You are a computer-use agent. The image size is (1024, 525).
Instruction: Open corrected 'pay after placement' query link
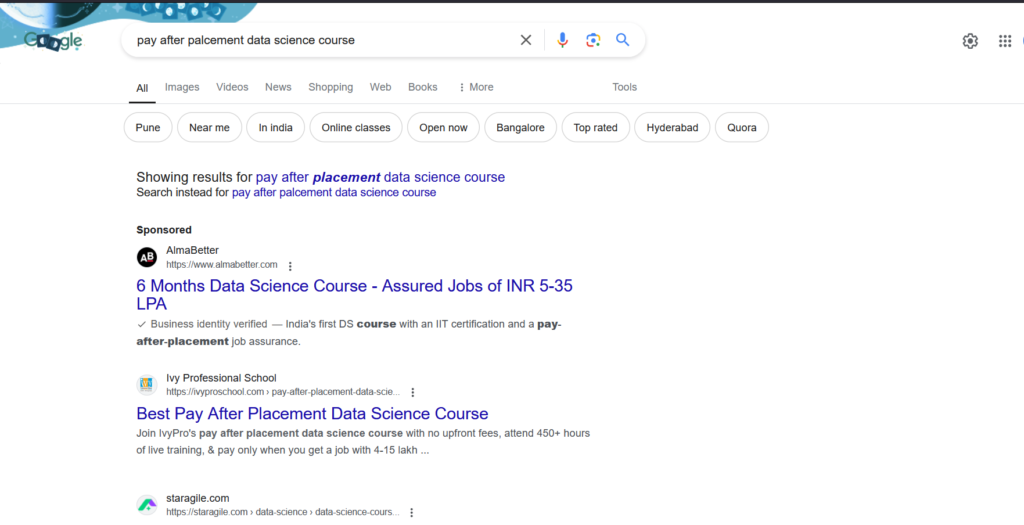click(380, 177)
